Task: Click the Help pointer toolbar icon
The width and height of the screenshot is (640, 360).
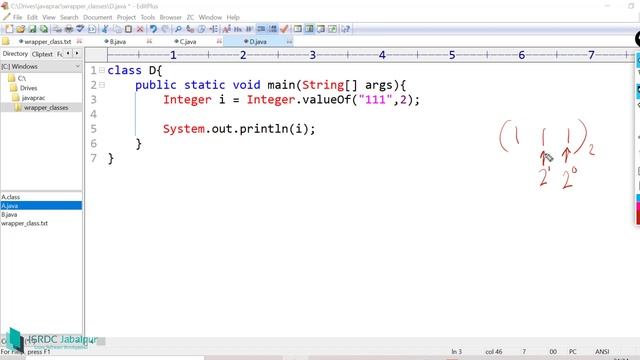Action: coord(346,29)
